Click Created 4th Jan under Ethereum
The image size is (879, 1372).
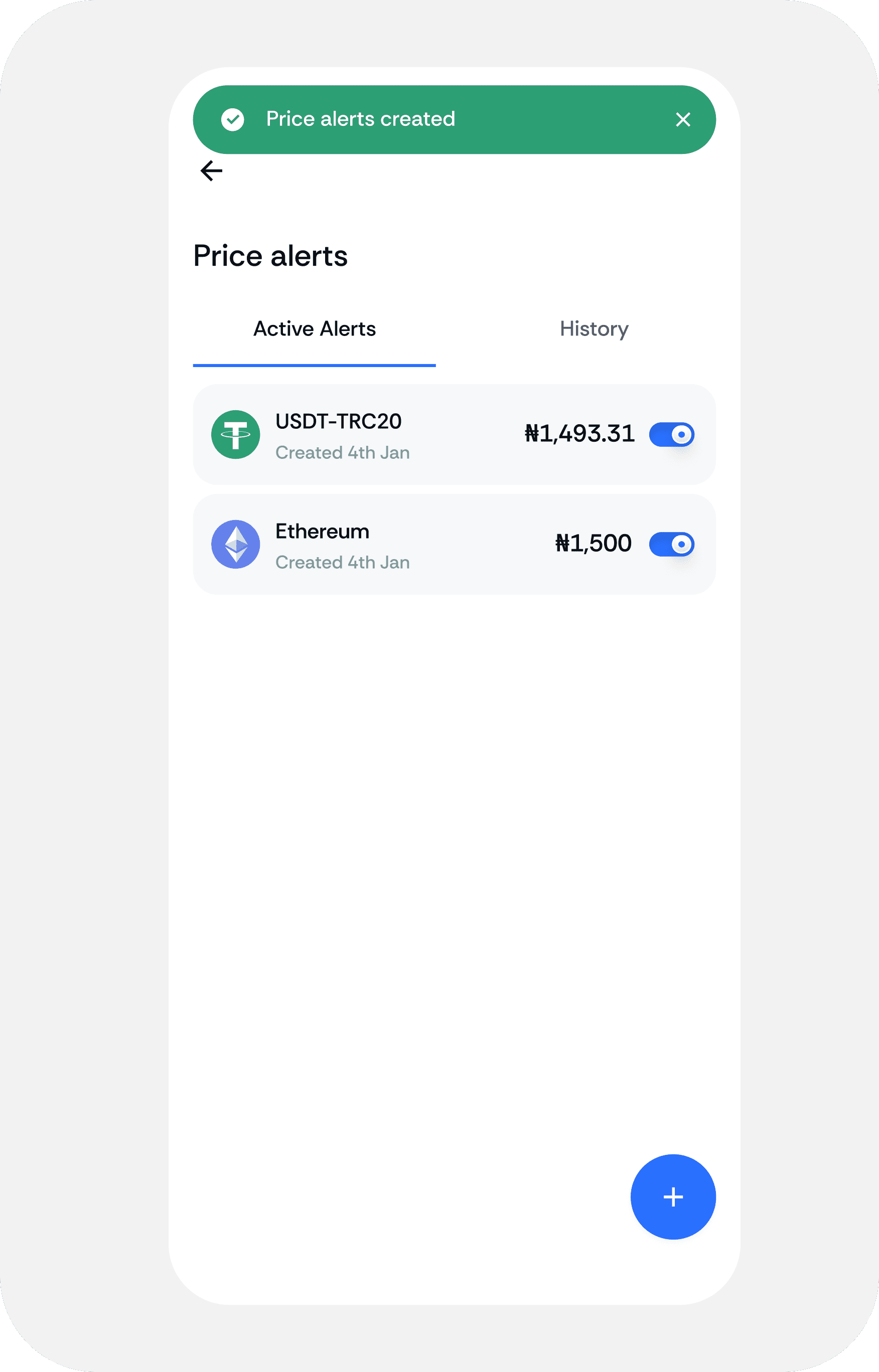pyautogui.click(x=343, y=562)
